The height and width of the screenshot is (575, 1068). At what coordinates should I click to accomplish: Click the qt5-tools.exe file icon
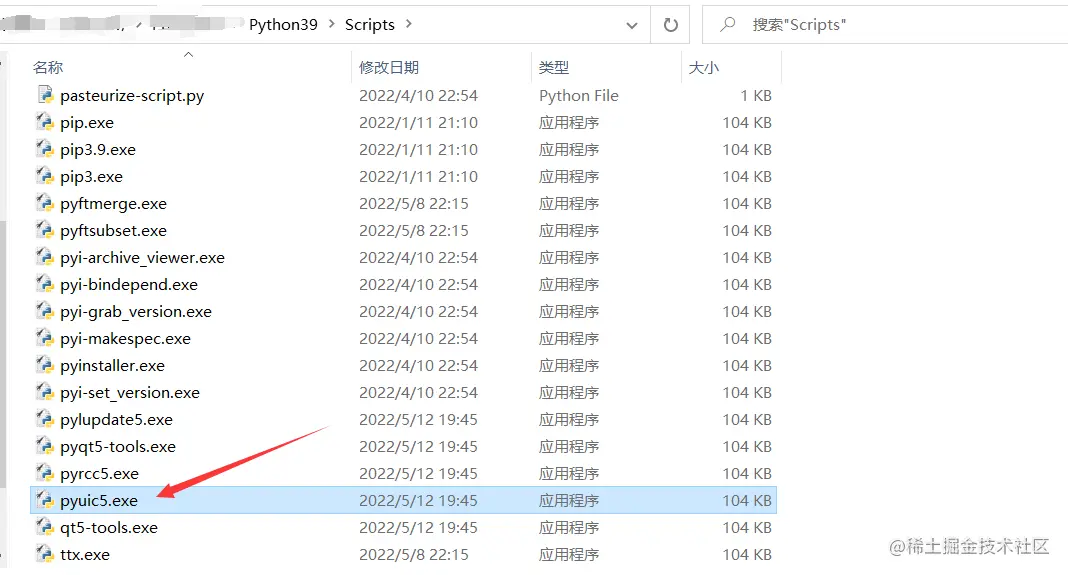[45, 527]
